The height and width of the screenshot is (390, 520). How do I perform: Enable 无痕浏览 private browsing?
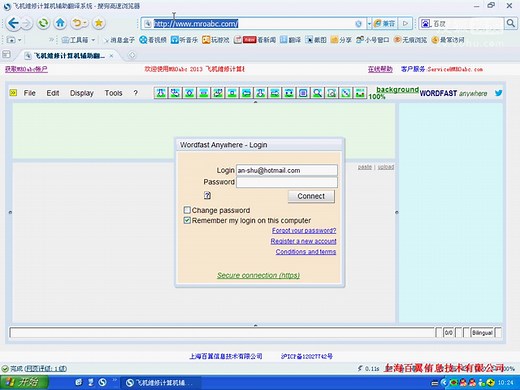(410, 40)
